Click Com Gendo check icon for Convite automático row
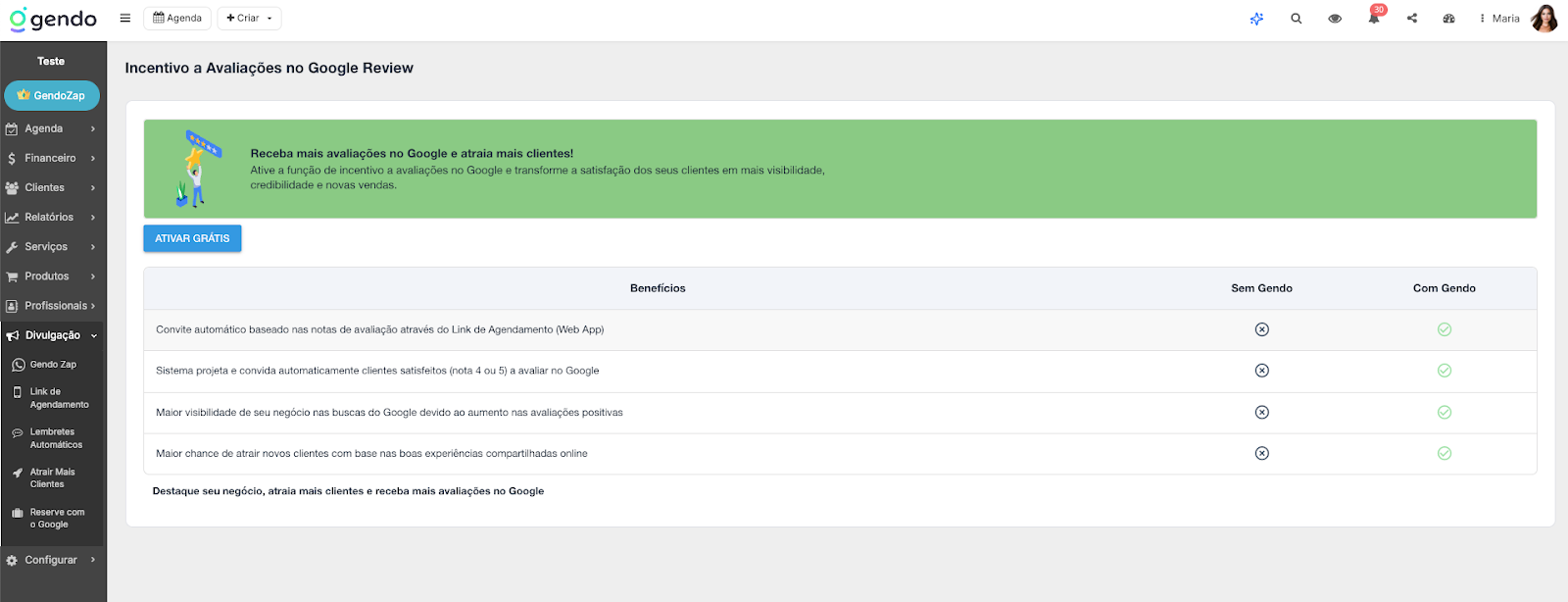Screen dimensions: 1568x602 (1445, 329)
